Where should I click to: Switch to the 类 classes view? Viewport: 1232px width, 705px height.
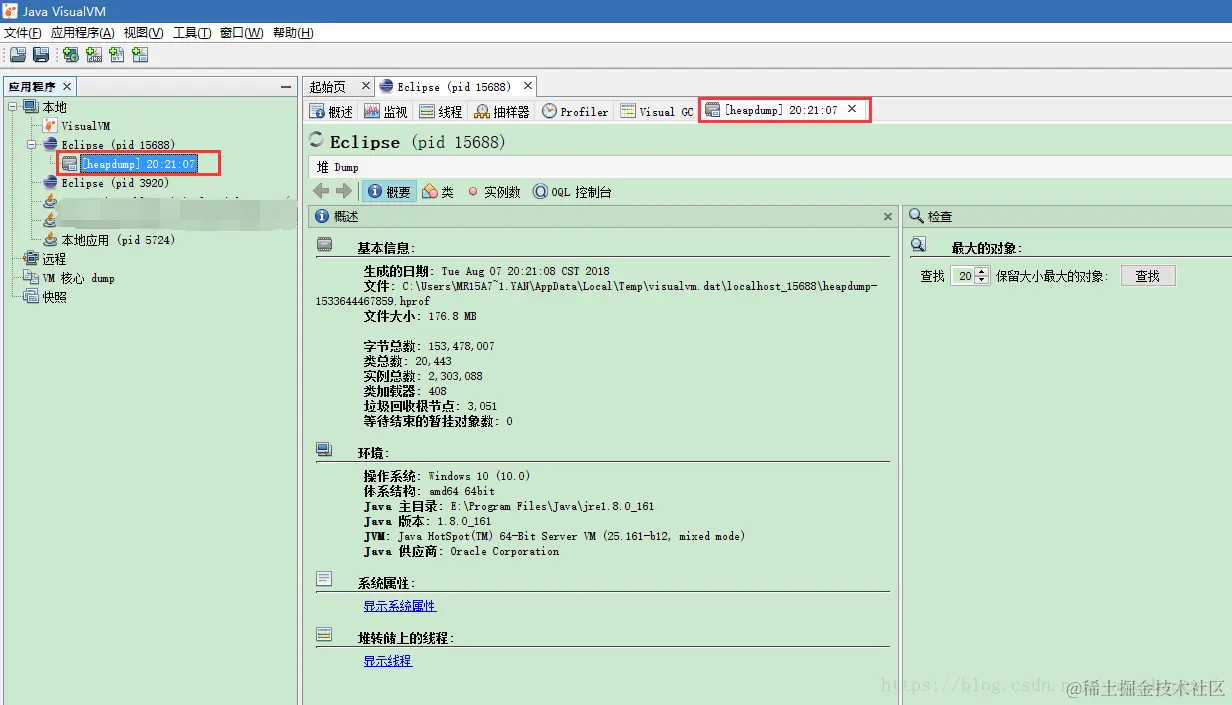tap(438, 191)
